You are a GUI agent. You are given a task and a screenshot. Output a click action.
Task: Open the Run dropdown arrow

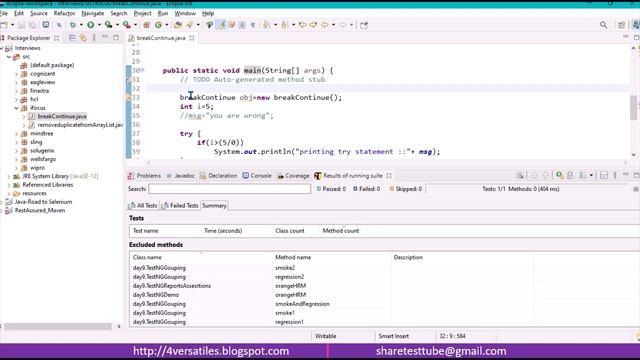point(99,25)
